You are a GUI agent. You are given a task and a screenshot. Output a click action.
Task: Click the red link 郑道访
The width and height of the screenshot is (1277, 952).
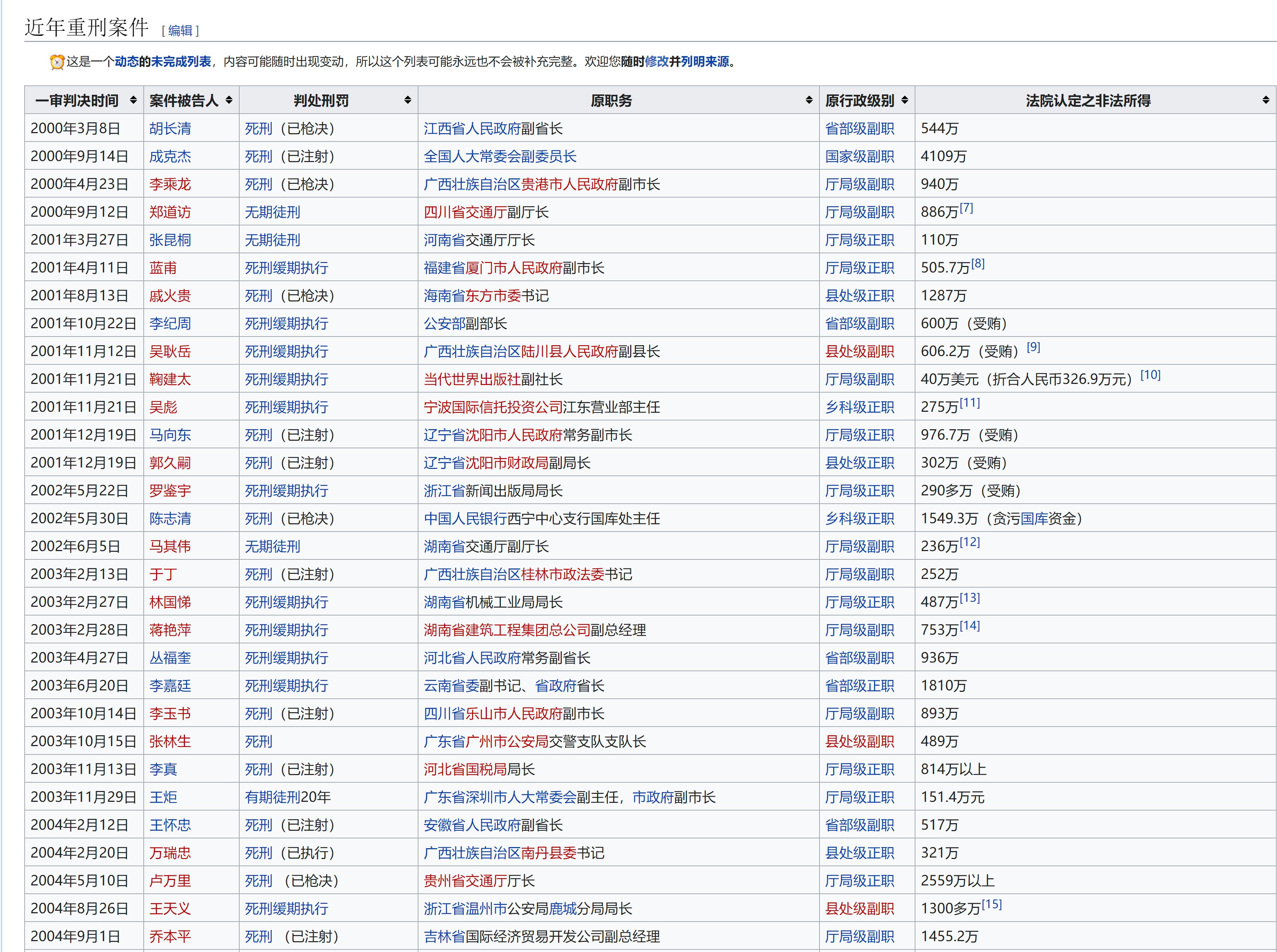coord(170,212)
